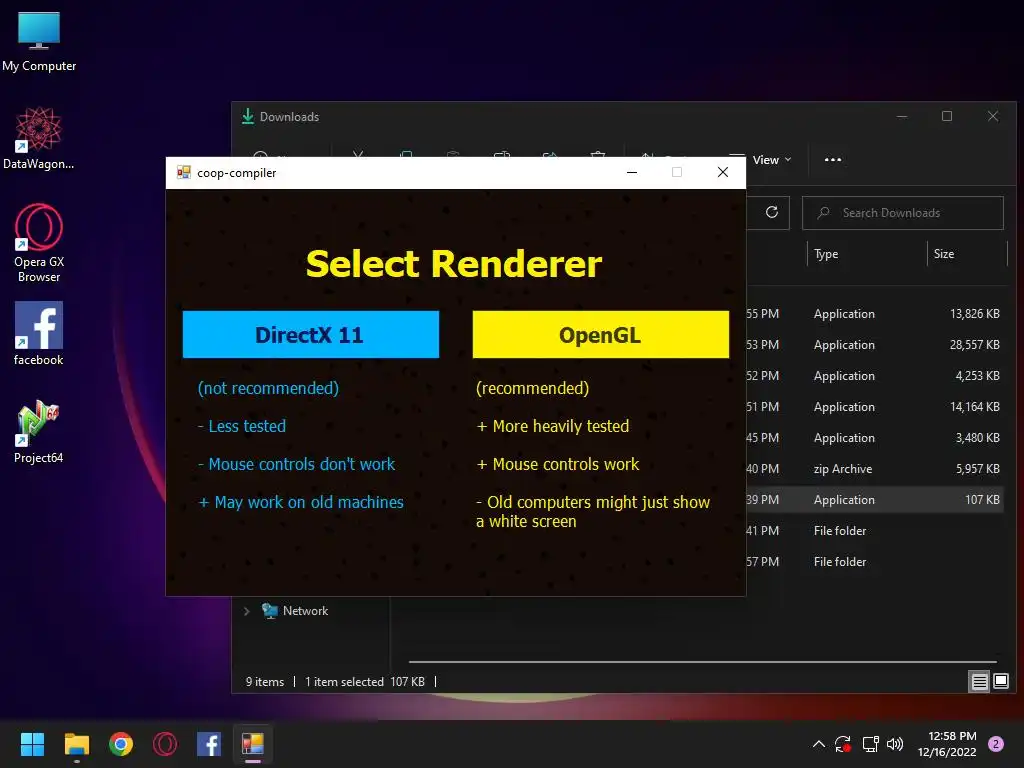Image resolution: width=1024 pixels, height=768 pixels.
Task: Select the zip Archive row
Action: (x=875, y=469)
